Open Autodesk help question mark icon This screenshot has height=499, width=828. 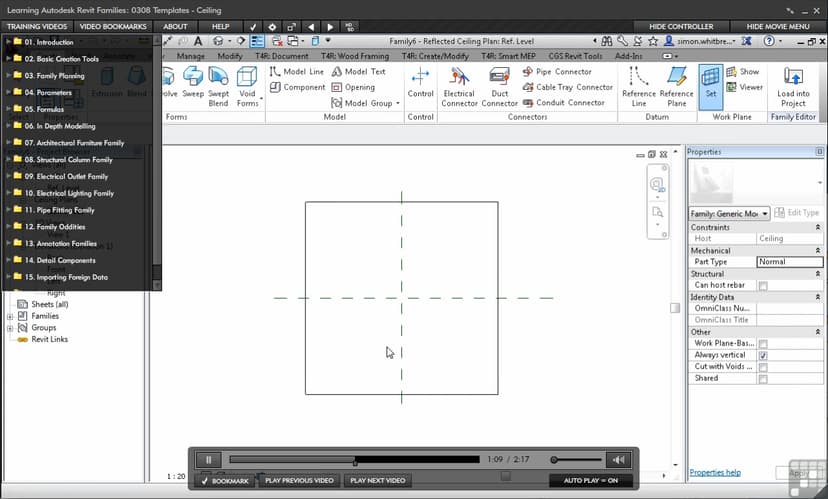pyautogui.click(x=769, y=41)
